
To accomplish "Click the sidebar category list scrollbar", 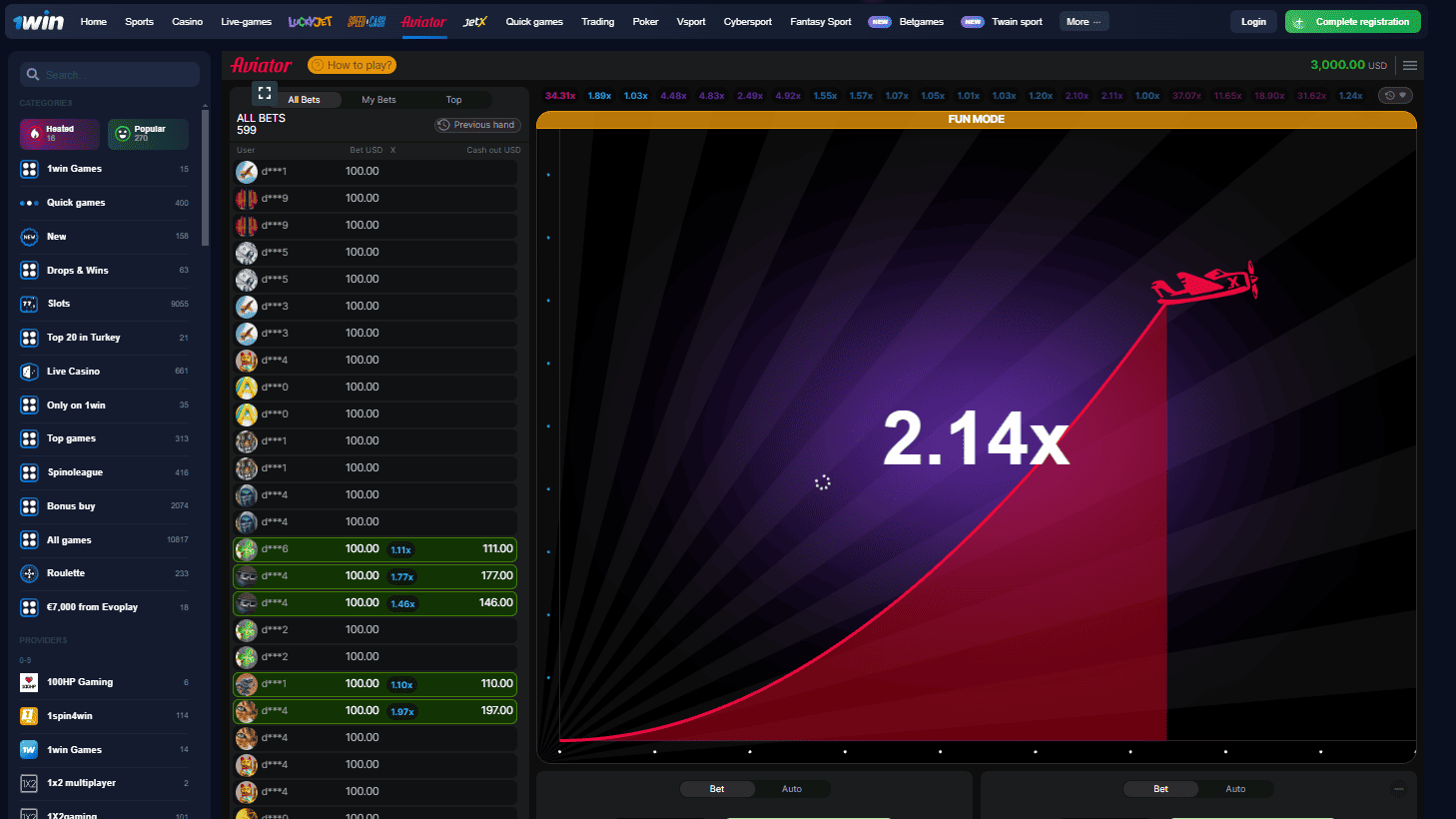I will 205,180.
